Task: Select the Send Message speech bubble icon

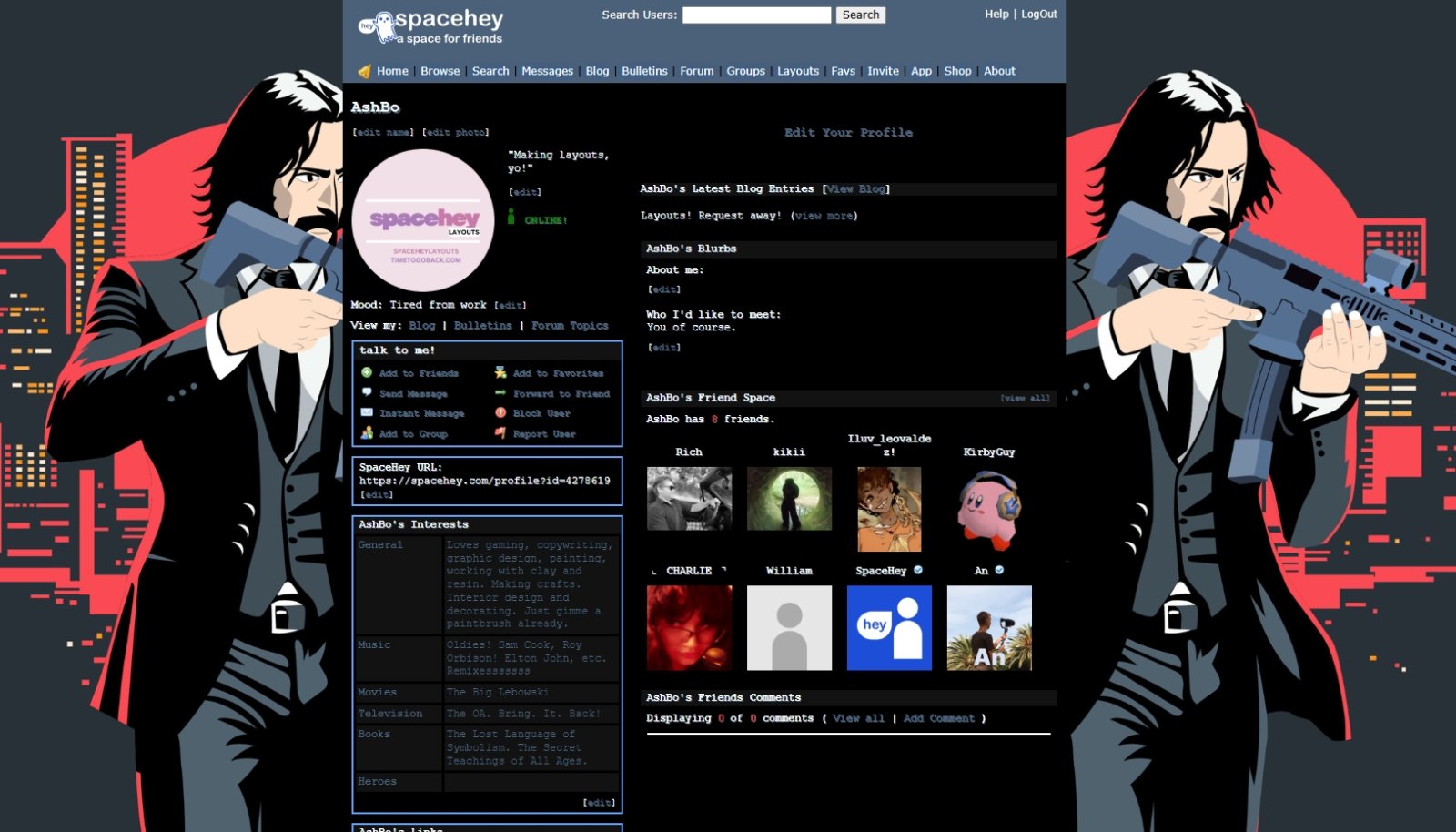Action: coord(366,393)
